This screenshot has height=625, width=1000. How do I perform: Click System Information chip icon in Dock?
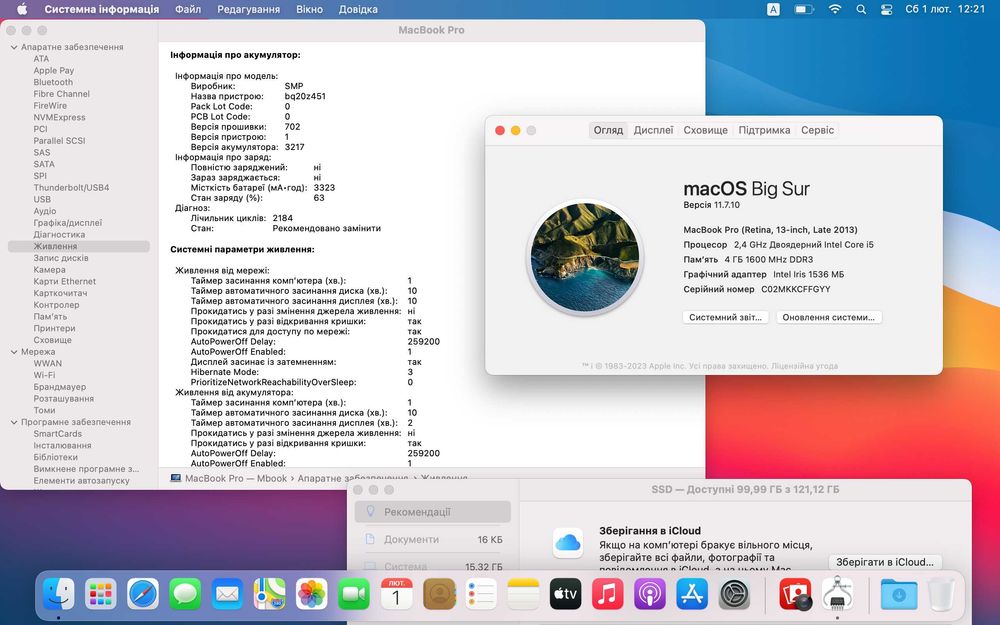pyautogui.click(x=837, y=594)
